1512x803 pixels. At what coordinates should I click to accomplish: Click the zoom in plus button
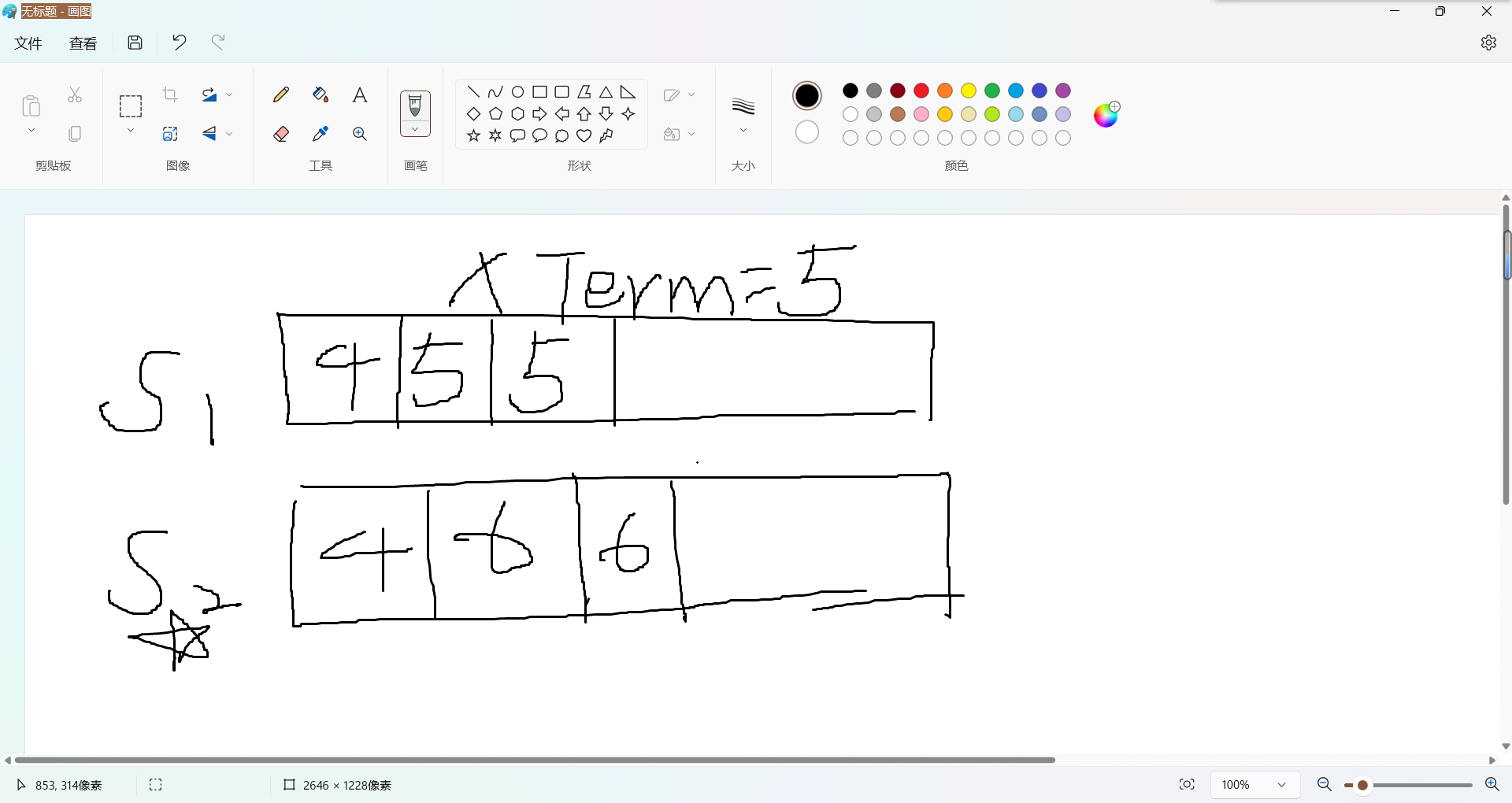pyautogui.click(x=1492, y=784)
